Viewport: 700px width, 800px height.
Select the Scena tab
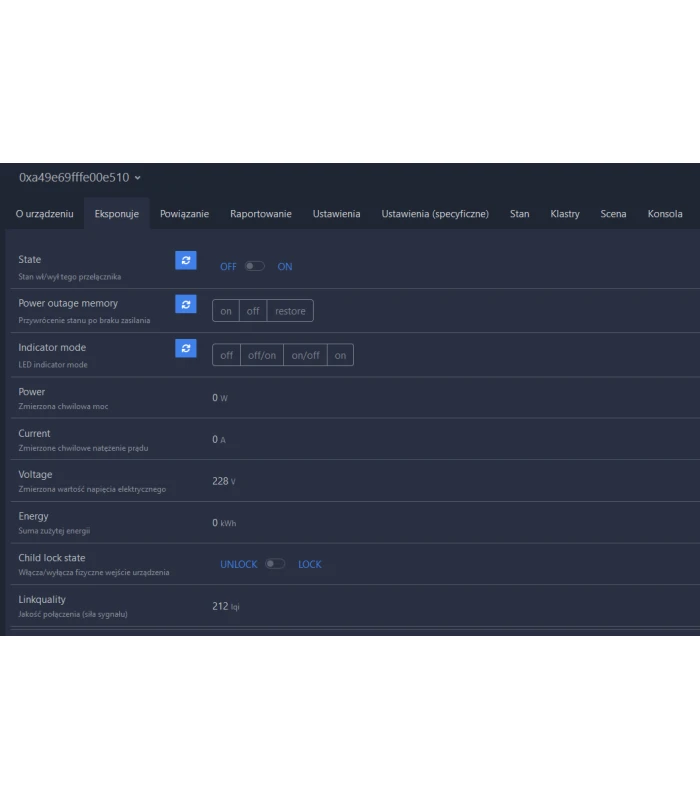pos(613,214)
